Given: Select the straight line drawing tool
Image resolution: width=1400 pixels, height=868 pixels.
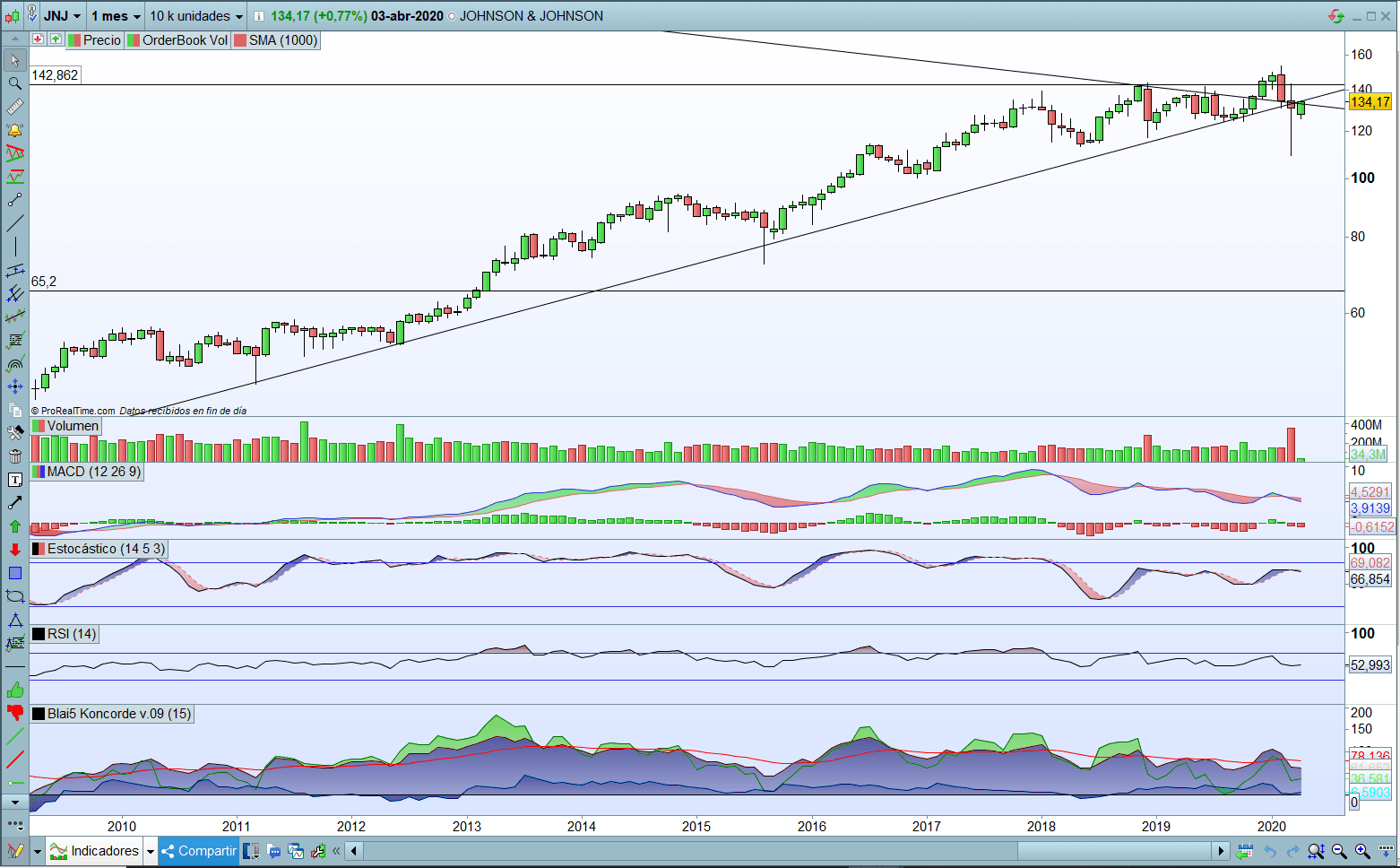Looking at the screenshot, I should point(14,223).
